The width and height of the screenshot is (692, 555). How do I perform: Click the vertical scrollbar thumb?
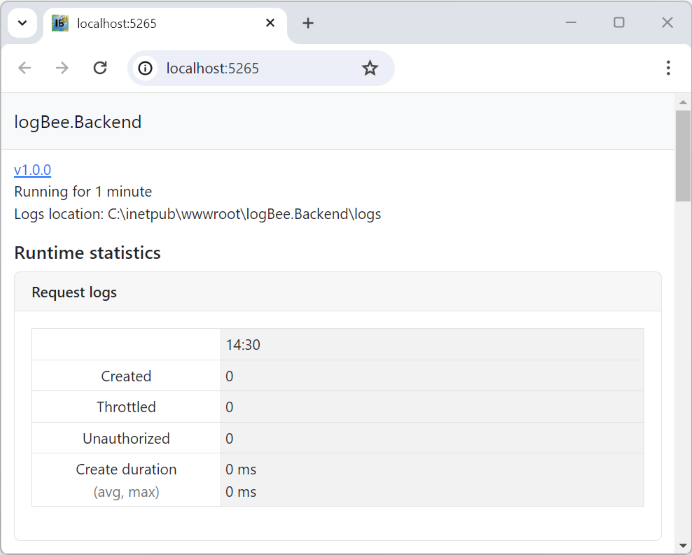pos(683,156)
